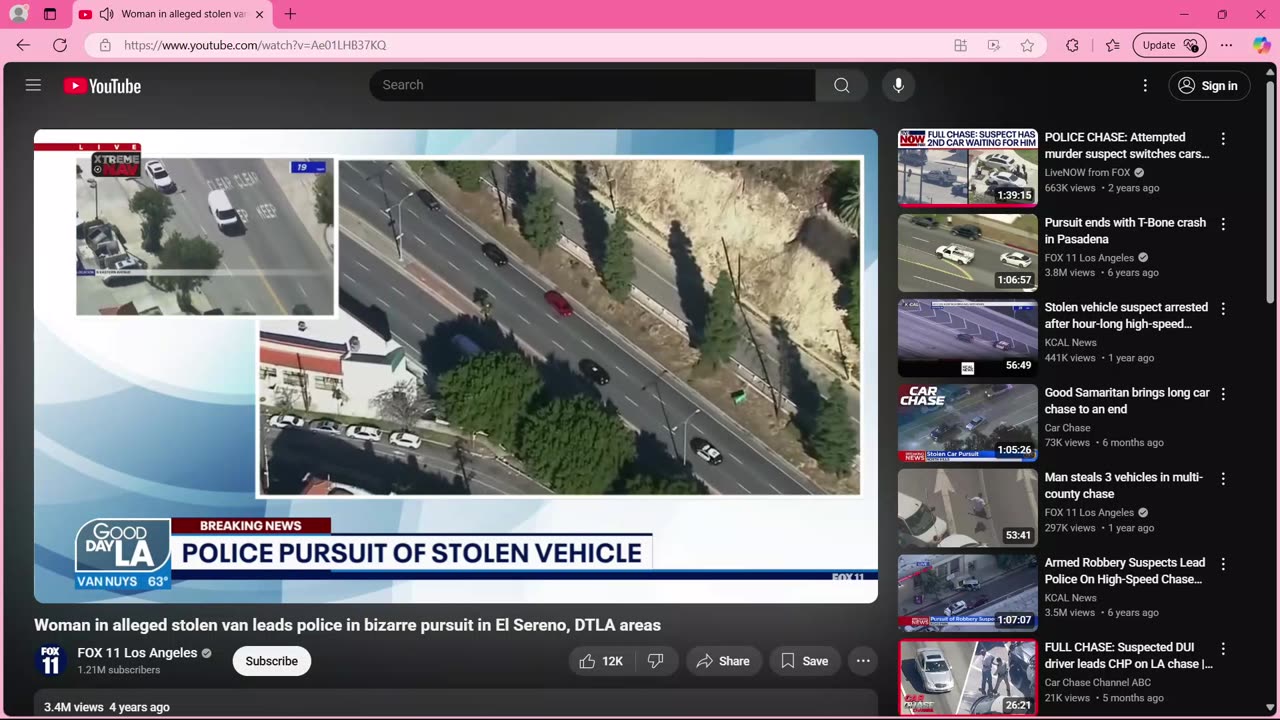View site information lock icon
The image size is (1280, 720).
104,45
